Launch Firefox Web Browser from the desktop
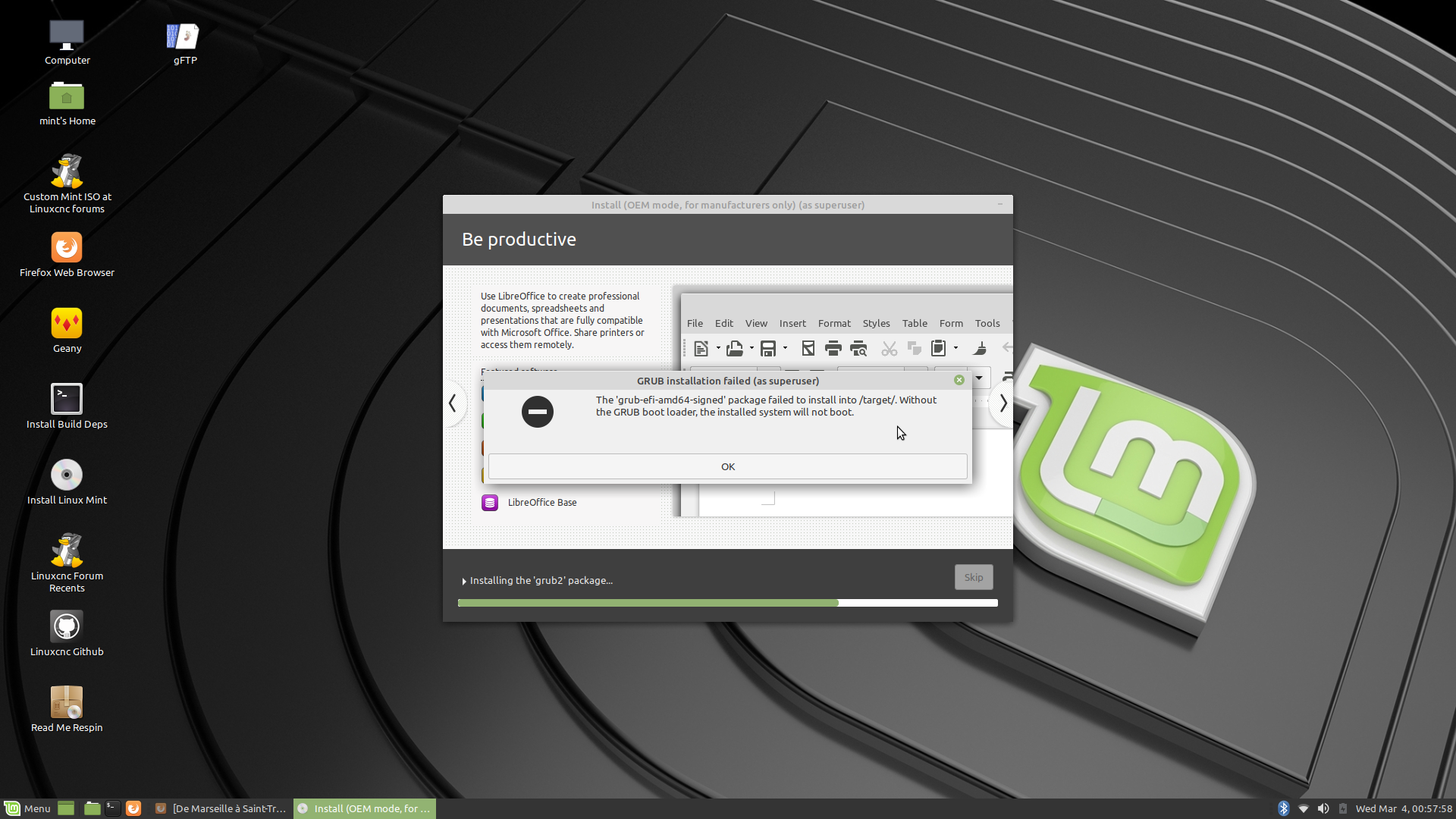This screenshot has width=1456, height=819. click(x=67, y=255)
